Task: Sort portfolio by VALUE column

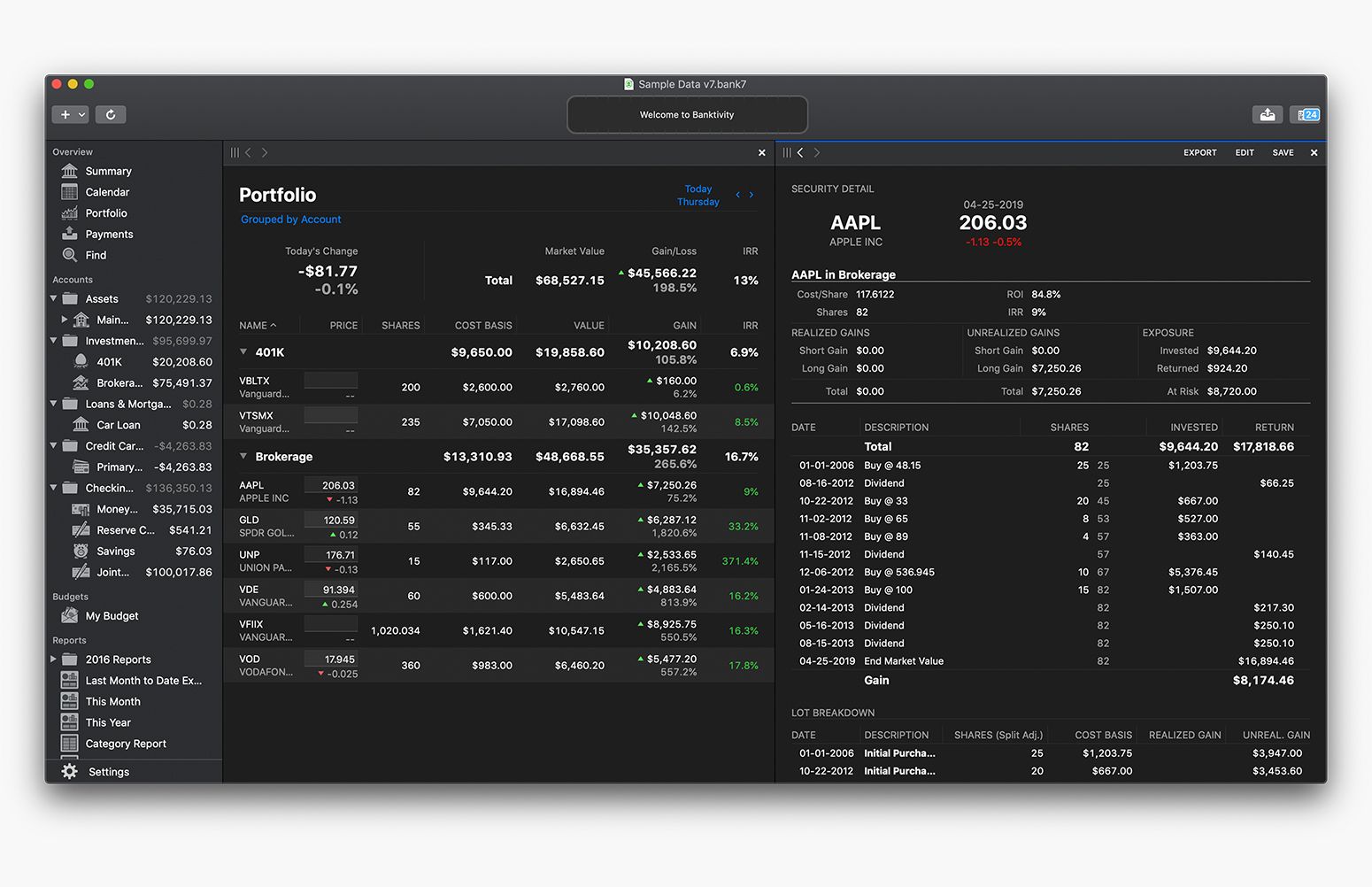Action: 589,326
